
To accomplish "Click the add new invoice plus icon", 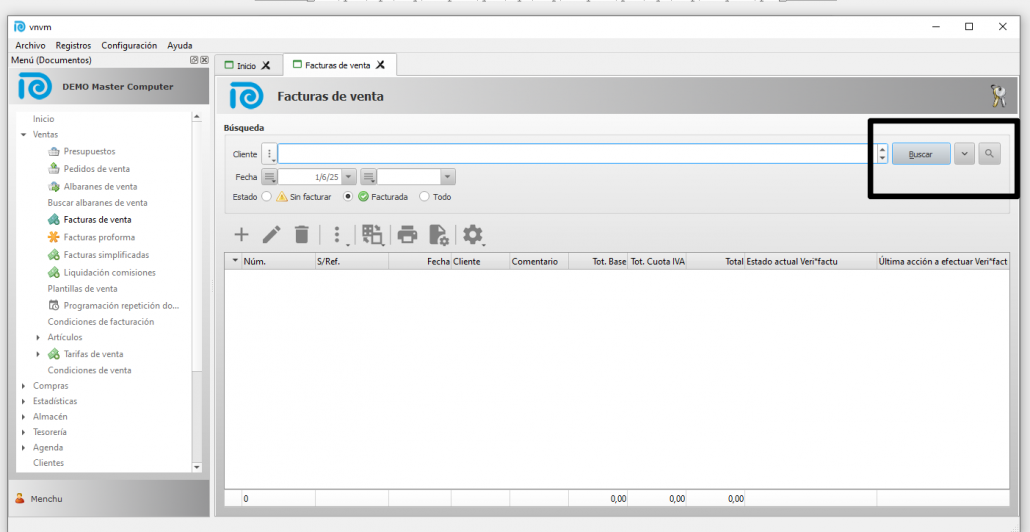I will tap(241, 235).
